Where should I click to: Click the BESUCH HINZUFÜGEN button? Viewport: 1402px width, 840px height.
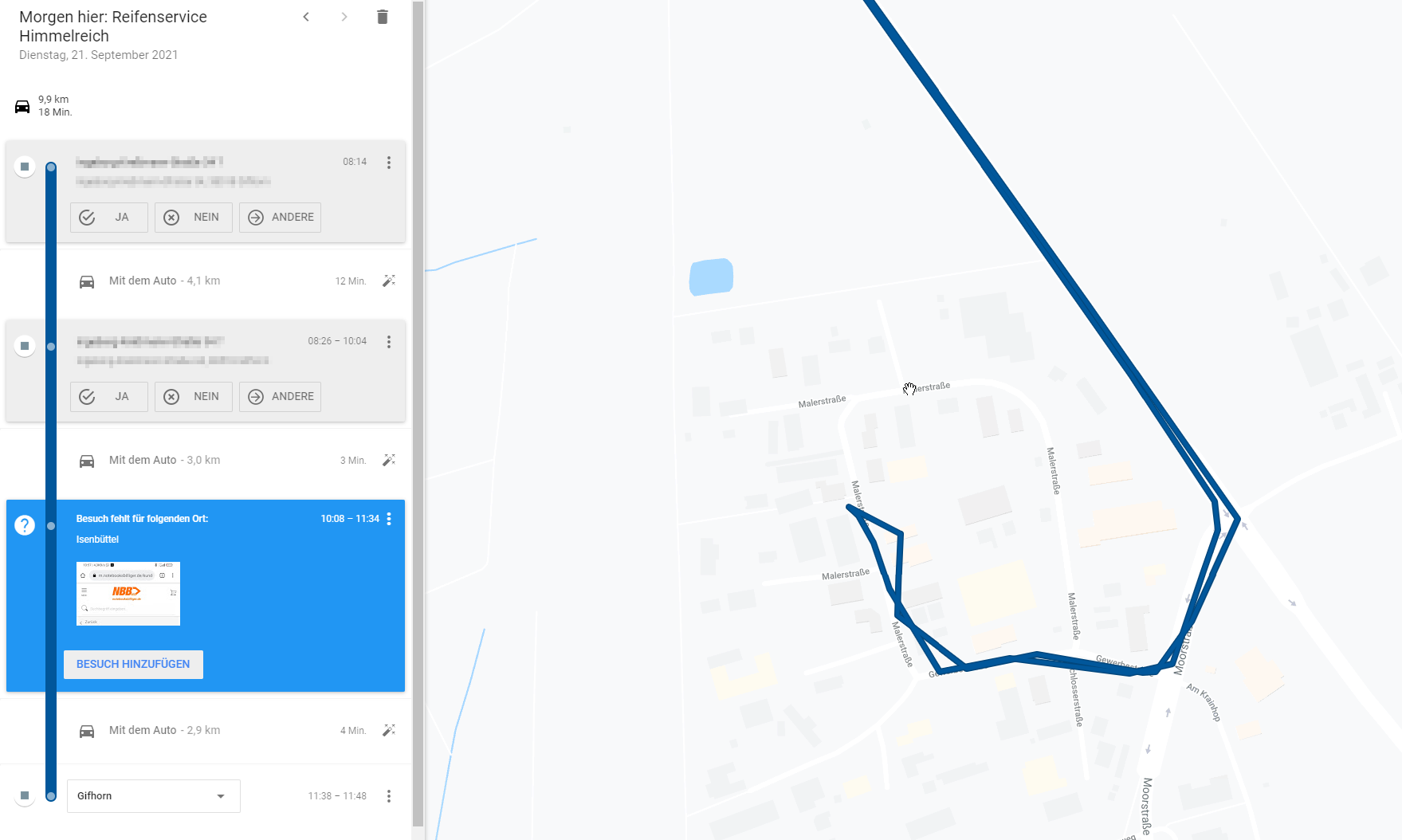(x=133, y=665)
